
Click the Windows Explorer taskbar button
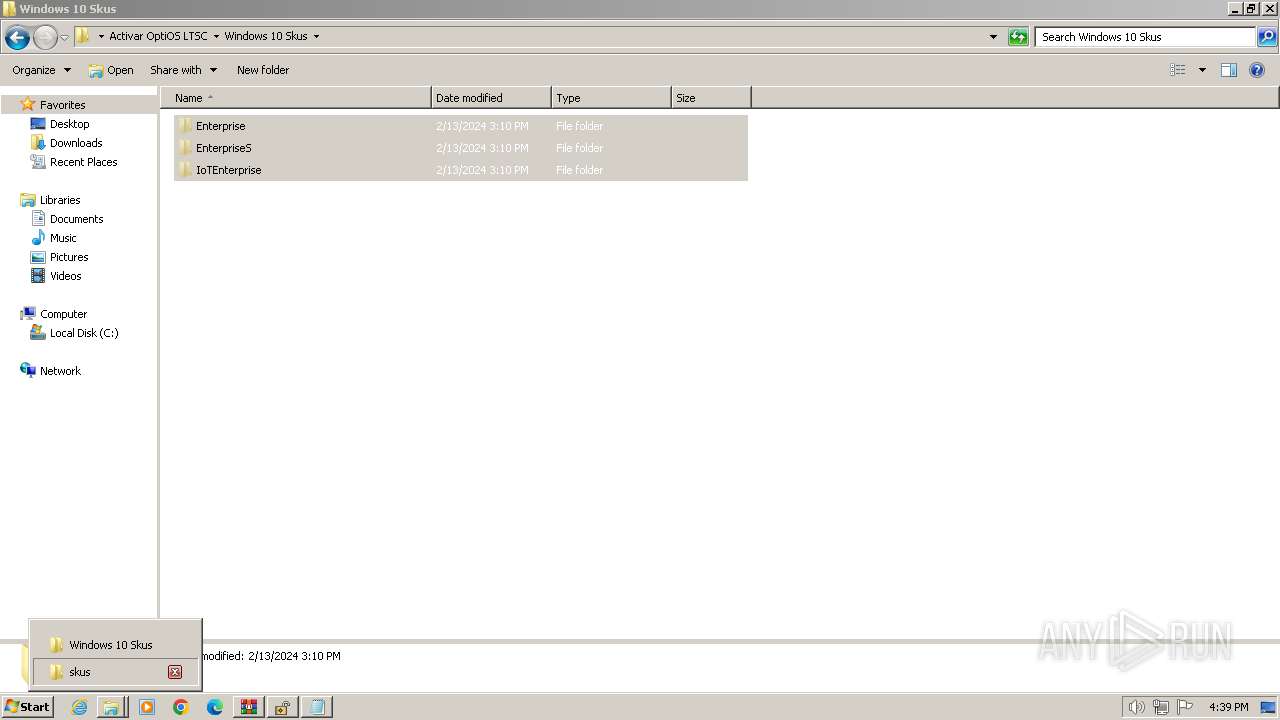[x=111, y=707]
